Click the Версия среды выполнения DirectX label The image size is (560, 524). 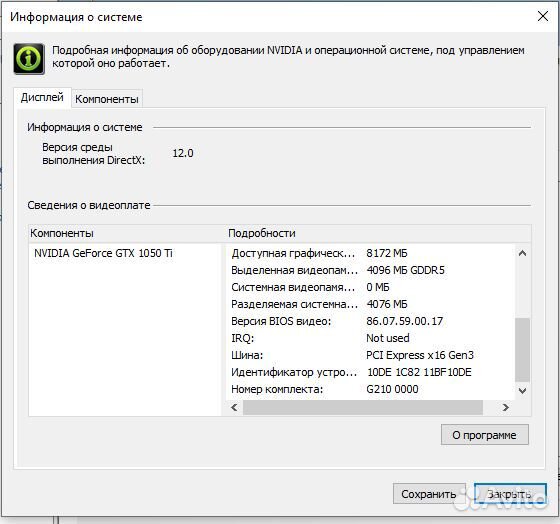tap(94, 154)
